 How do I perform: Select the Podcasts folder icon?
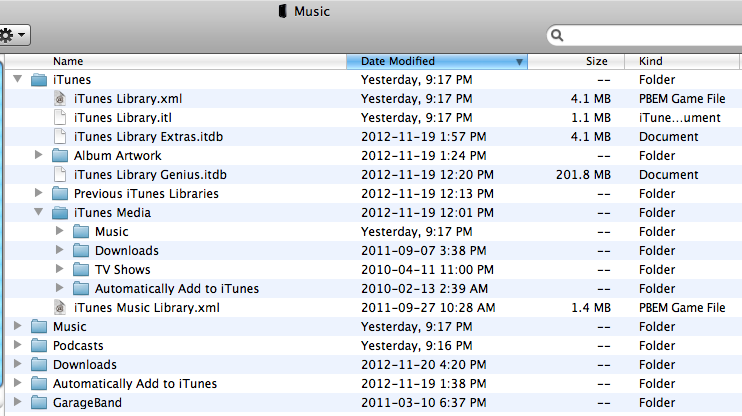(x=39, y=345)
